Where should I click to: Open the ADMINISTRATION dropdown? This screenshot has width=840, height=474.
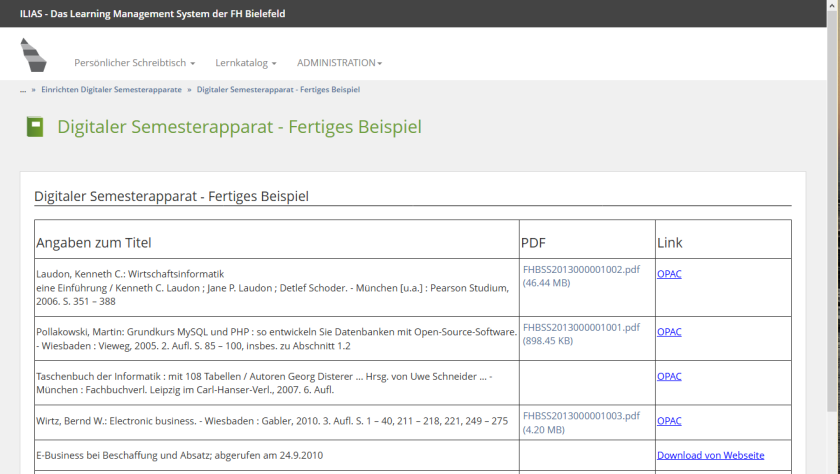339,63
